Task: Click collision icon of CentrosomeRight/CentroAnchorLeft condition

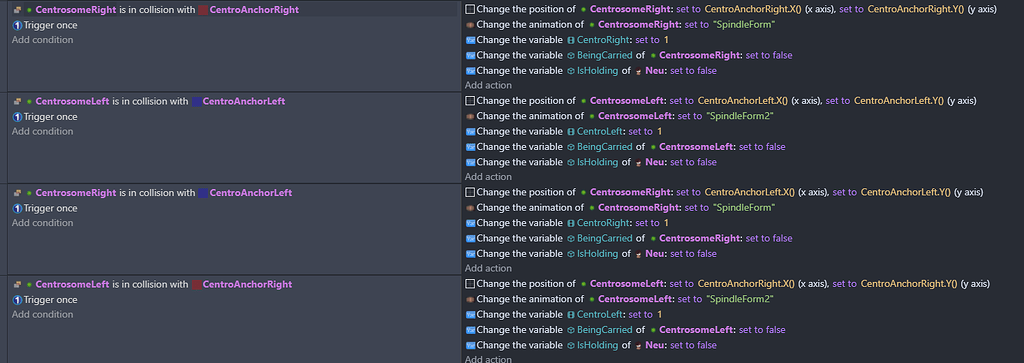Action: 18,193
